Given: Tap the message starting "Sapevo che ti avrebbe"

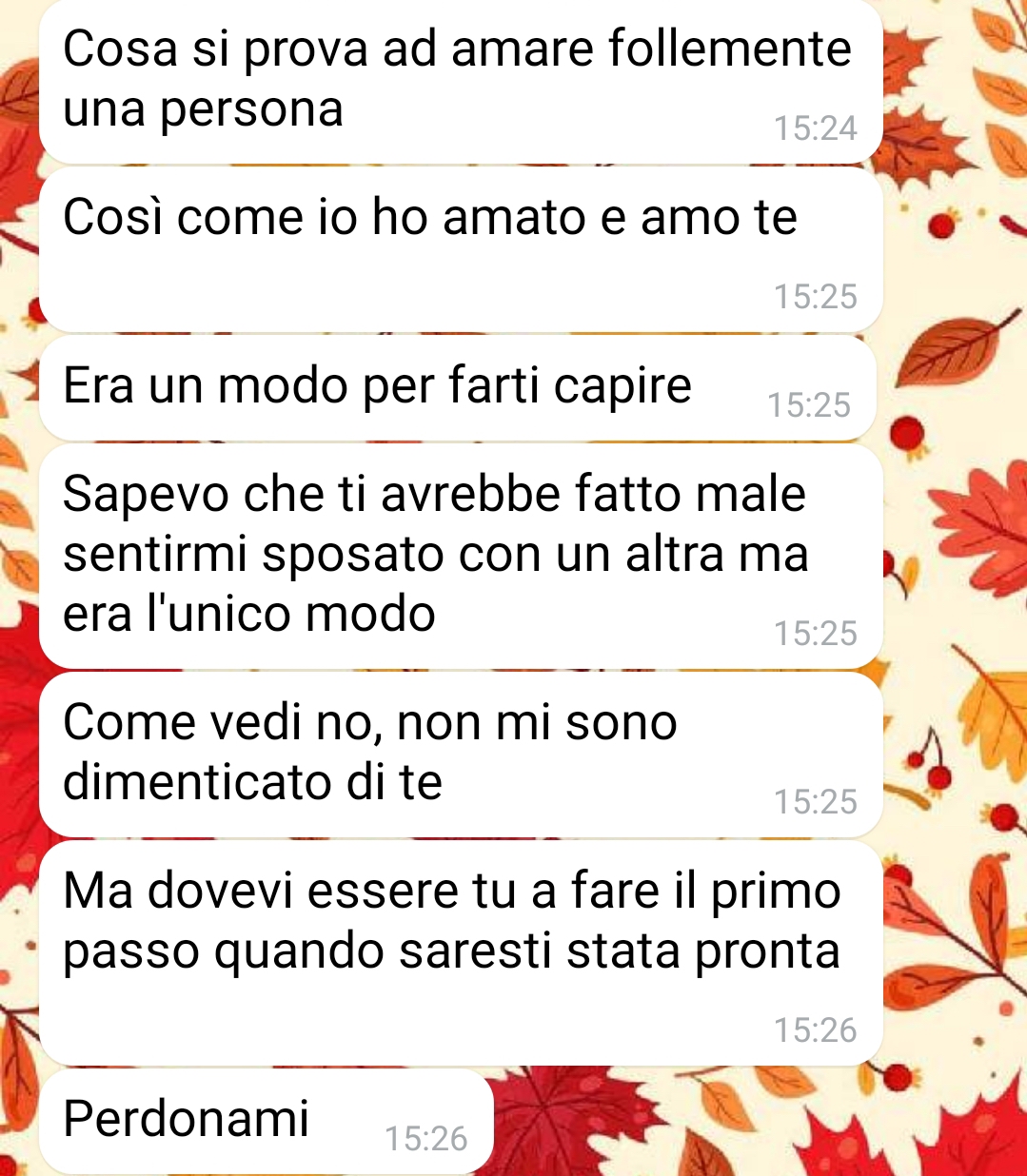Looking at the screenshot, I should 461,557.
